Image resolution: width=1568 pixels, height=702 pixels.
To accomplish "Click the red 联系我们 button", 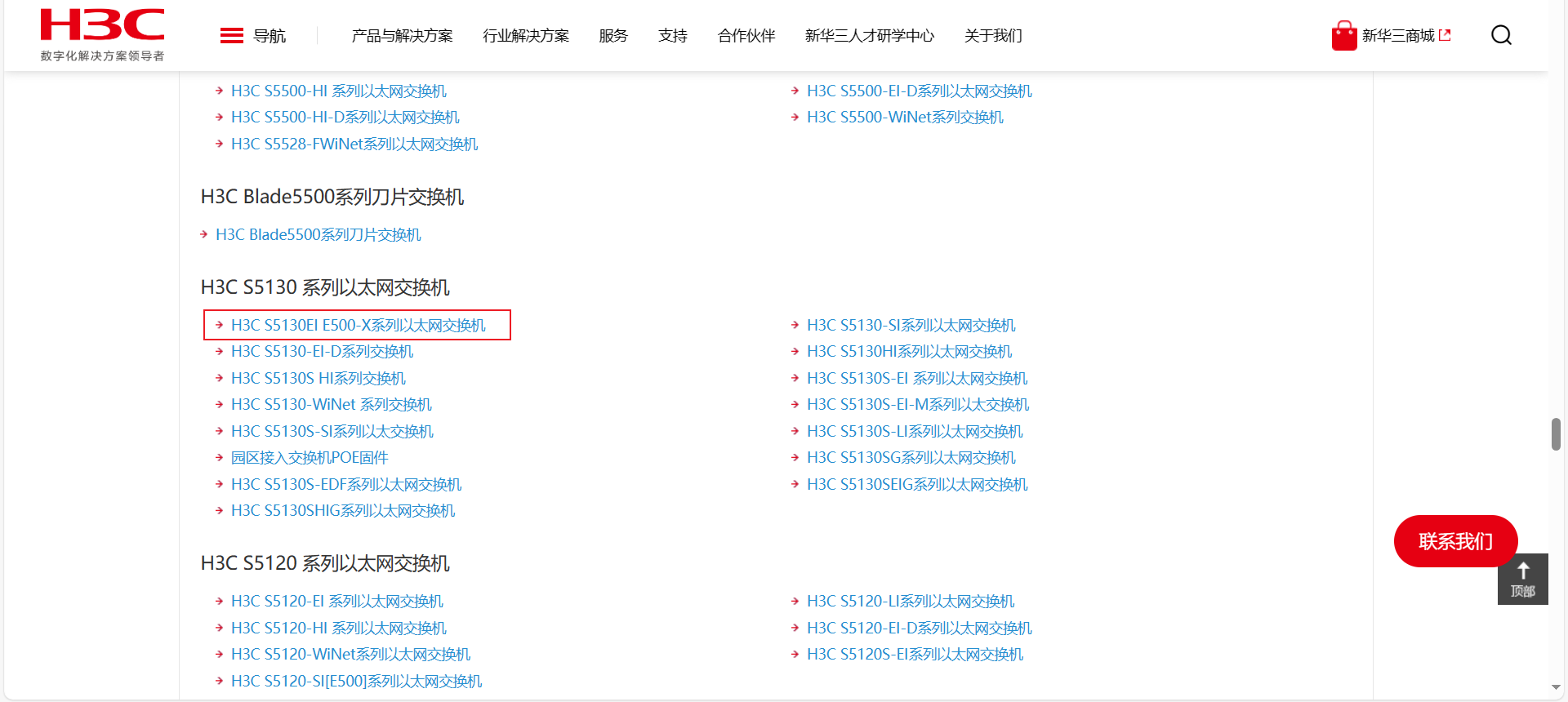I will pos(1455,541).
